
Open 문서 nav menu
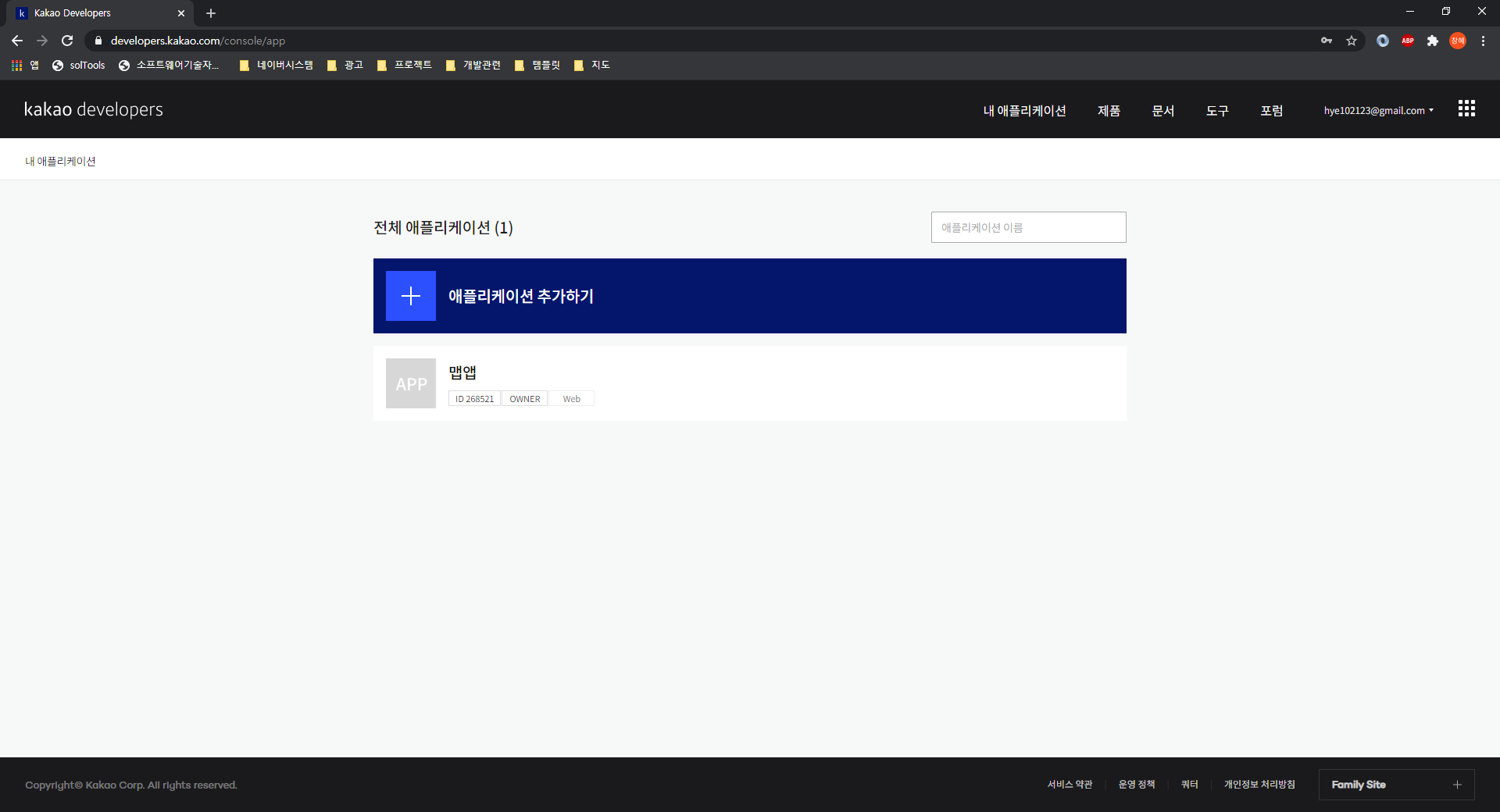(1162, 111)
